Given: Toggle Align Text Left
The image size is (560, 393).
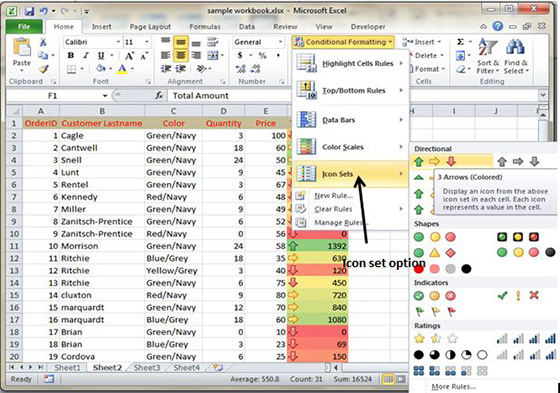Looking at the screenshot, I should [165, 55].
